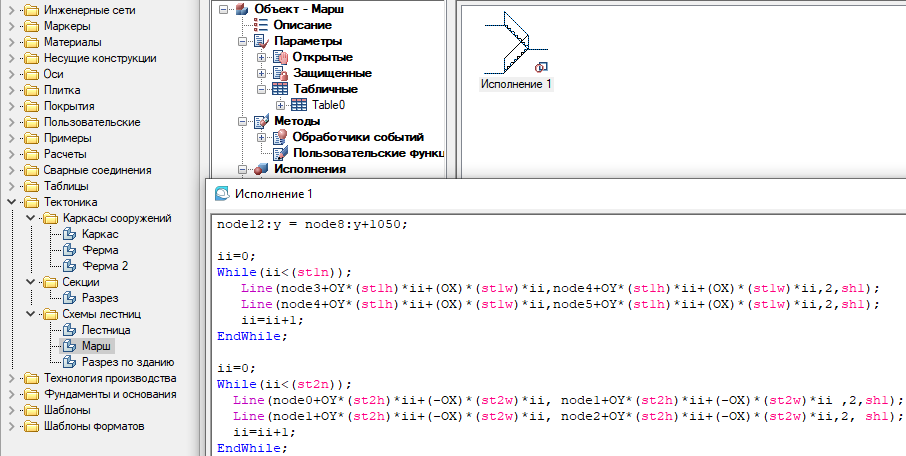Click the Покрытия folder icon
The width and height of the screenshot is (906, 456).
coord(31,106)
